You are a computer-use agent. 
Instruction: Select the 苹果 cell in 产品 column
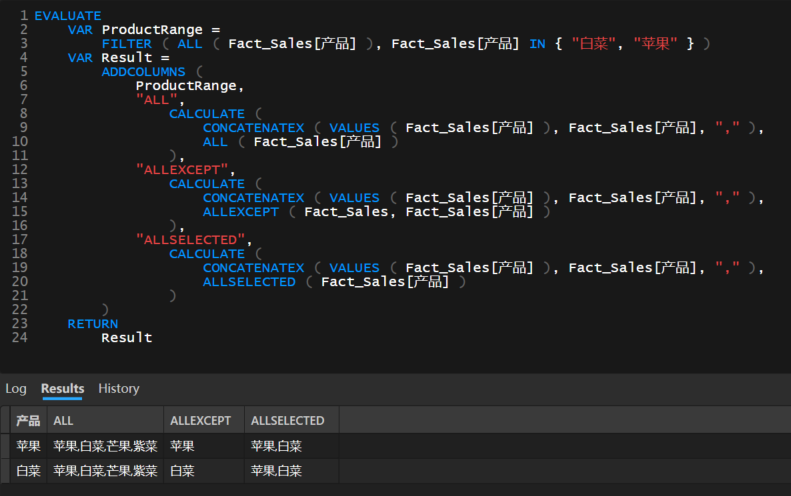tap(28, 446)
